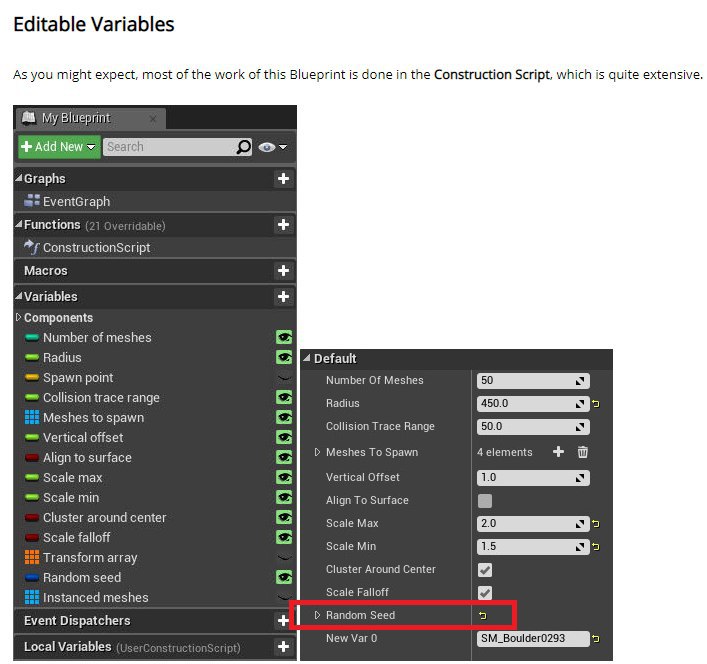Viewport: 707px width, 664px height.
Task: Toggle editable eye for Number of meshes variable
Action: pyautogui.click(x=284, y=338)
